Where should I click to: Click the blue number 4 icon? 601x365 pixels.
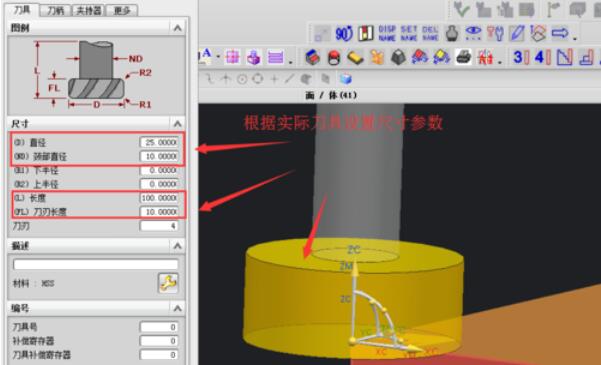coord(542,57)
